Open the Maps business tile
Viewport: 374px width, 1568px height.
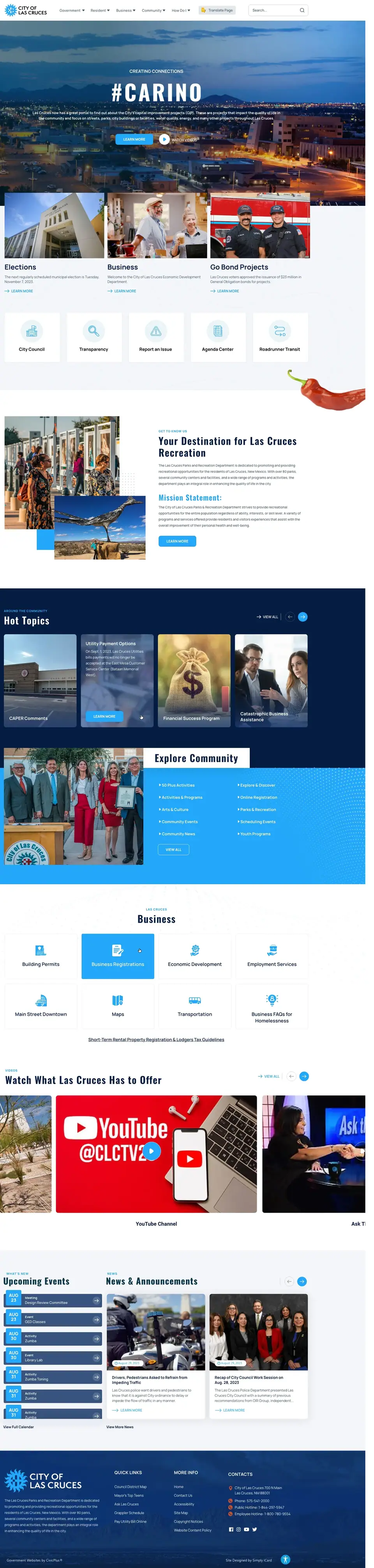tap(118, 1006)
